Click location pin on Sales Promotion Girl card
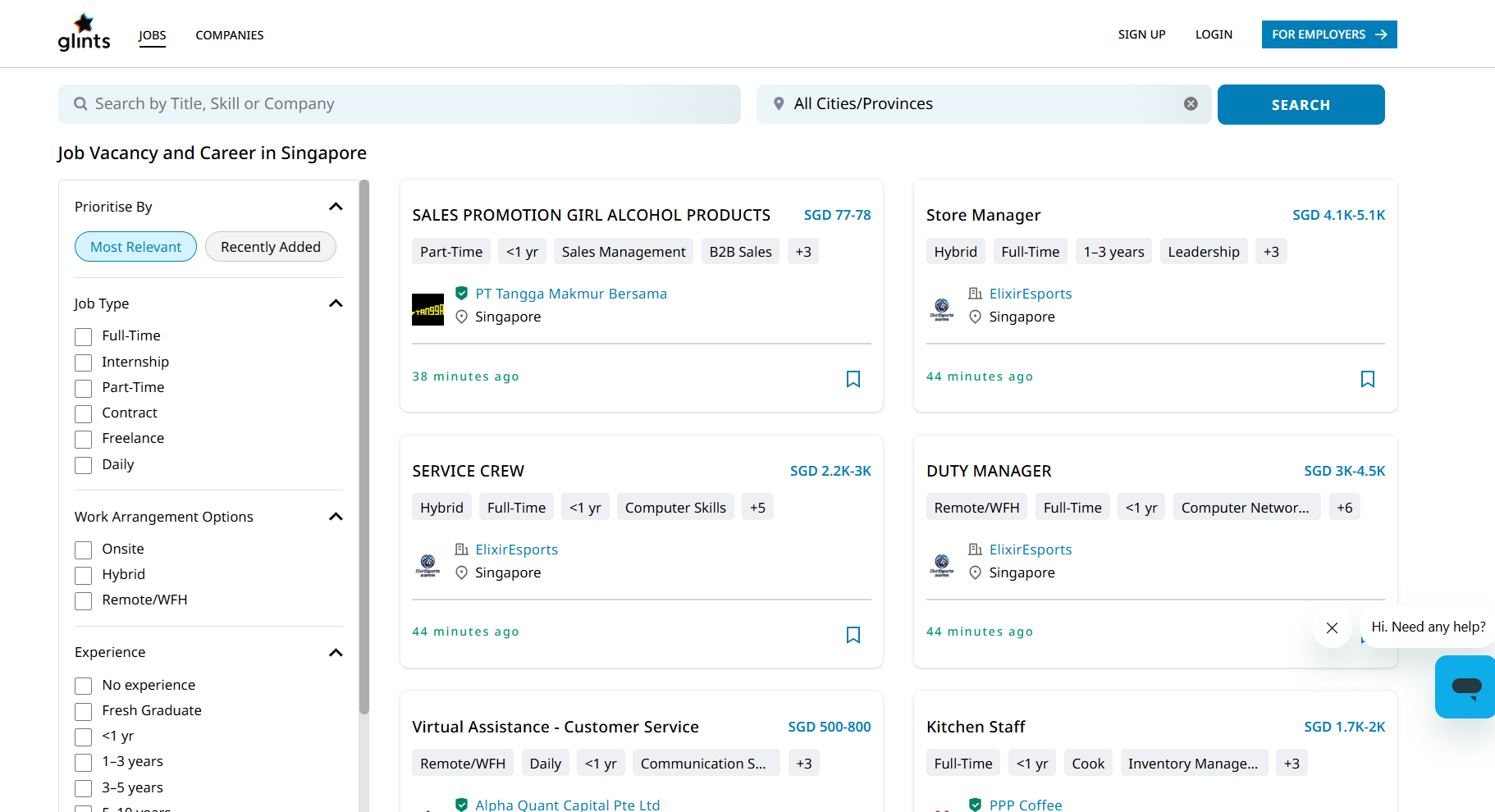This screenshot has width=1495, height=812. coord(461,317)
